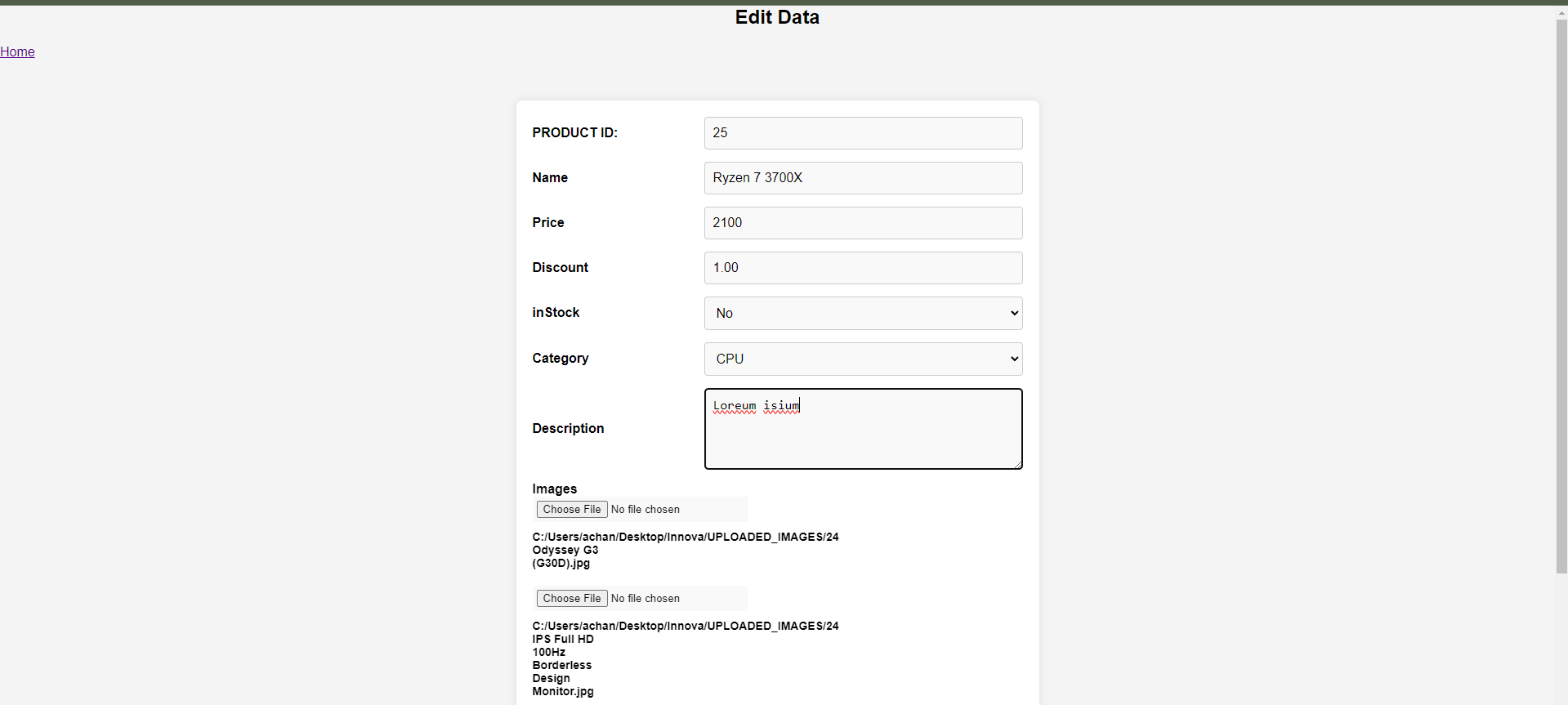Click the Category label
This screenshot has width=1568, height=705.
click(560, 358)
